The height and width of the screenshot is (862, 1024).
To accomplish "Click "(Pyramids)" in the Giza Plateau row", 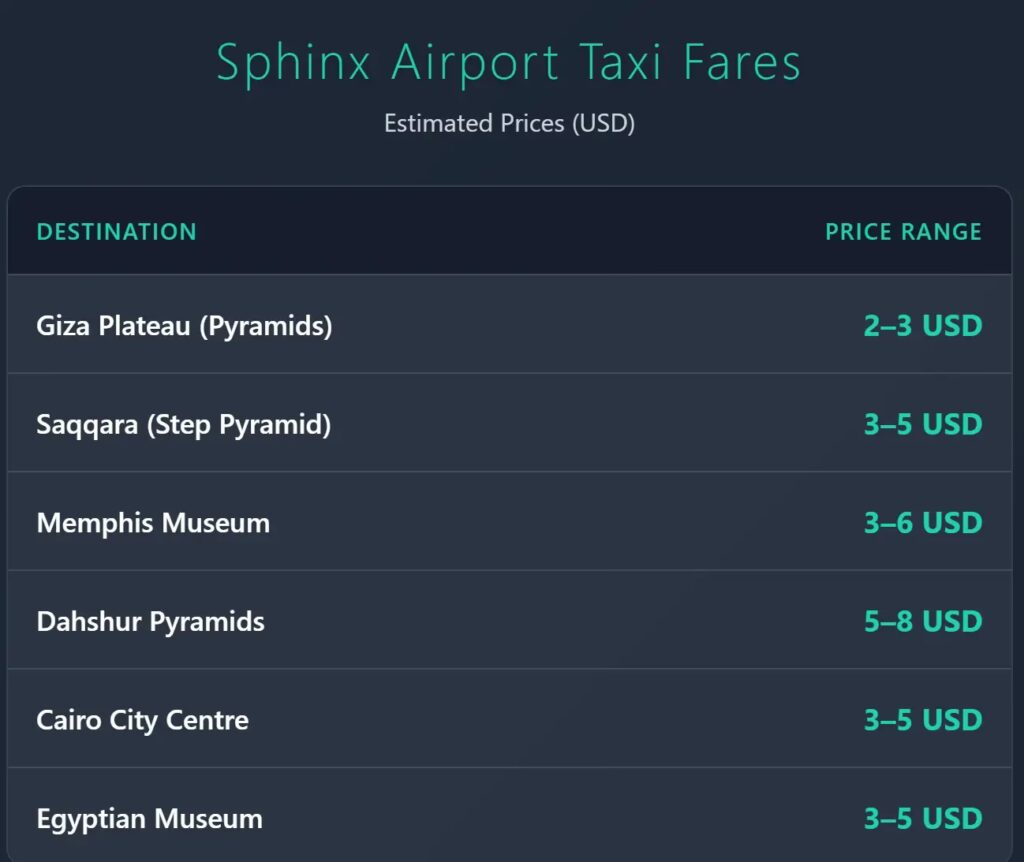I will click(x=265, y=326).
